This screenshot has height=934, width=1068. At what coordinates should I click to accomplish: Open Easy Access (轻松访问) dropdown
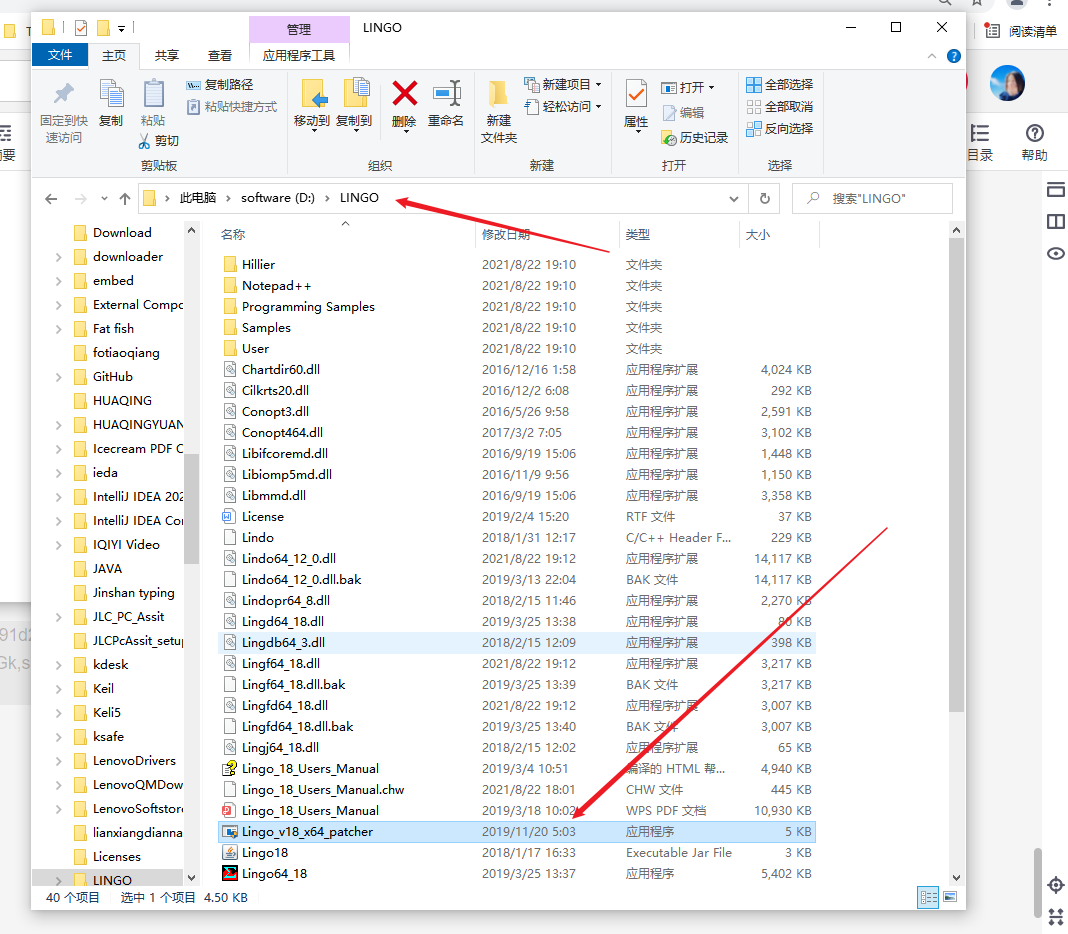pos(563,107)
